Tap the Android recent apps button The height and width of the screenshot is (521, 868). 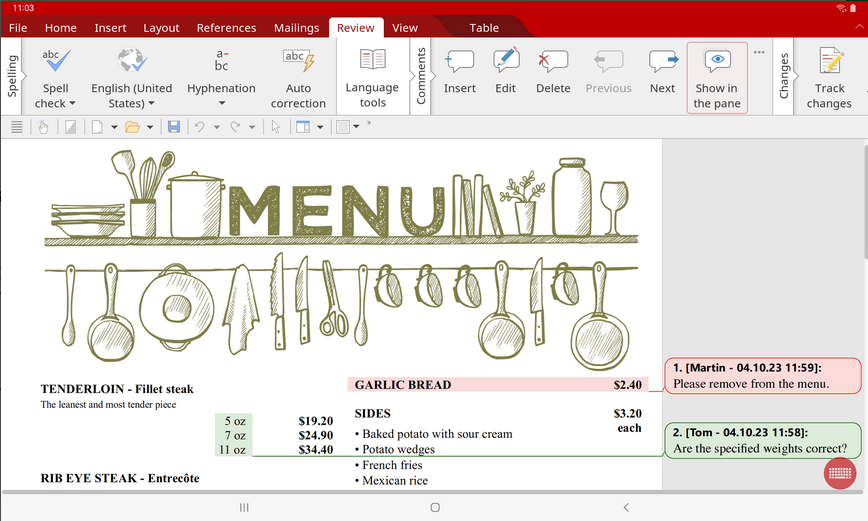[x=244, y=507]
